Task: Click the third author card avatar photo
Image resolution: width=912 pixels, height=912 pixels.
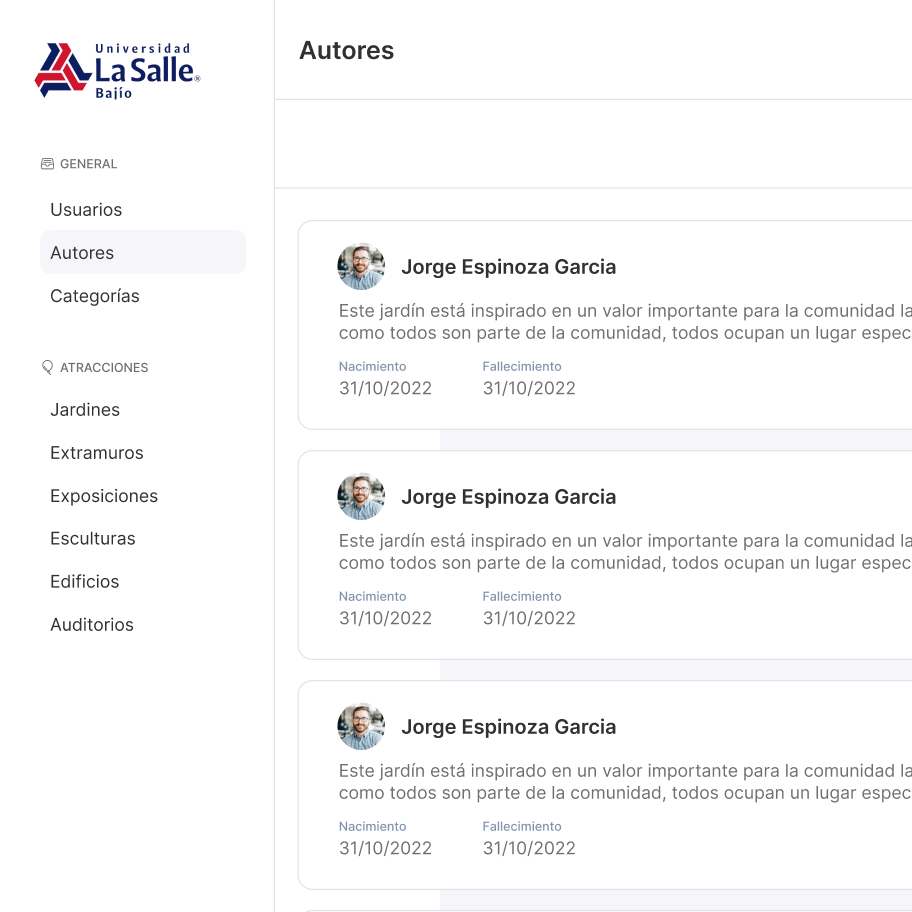Action: tap(361, 726)
